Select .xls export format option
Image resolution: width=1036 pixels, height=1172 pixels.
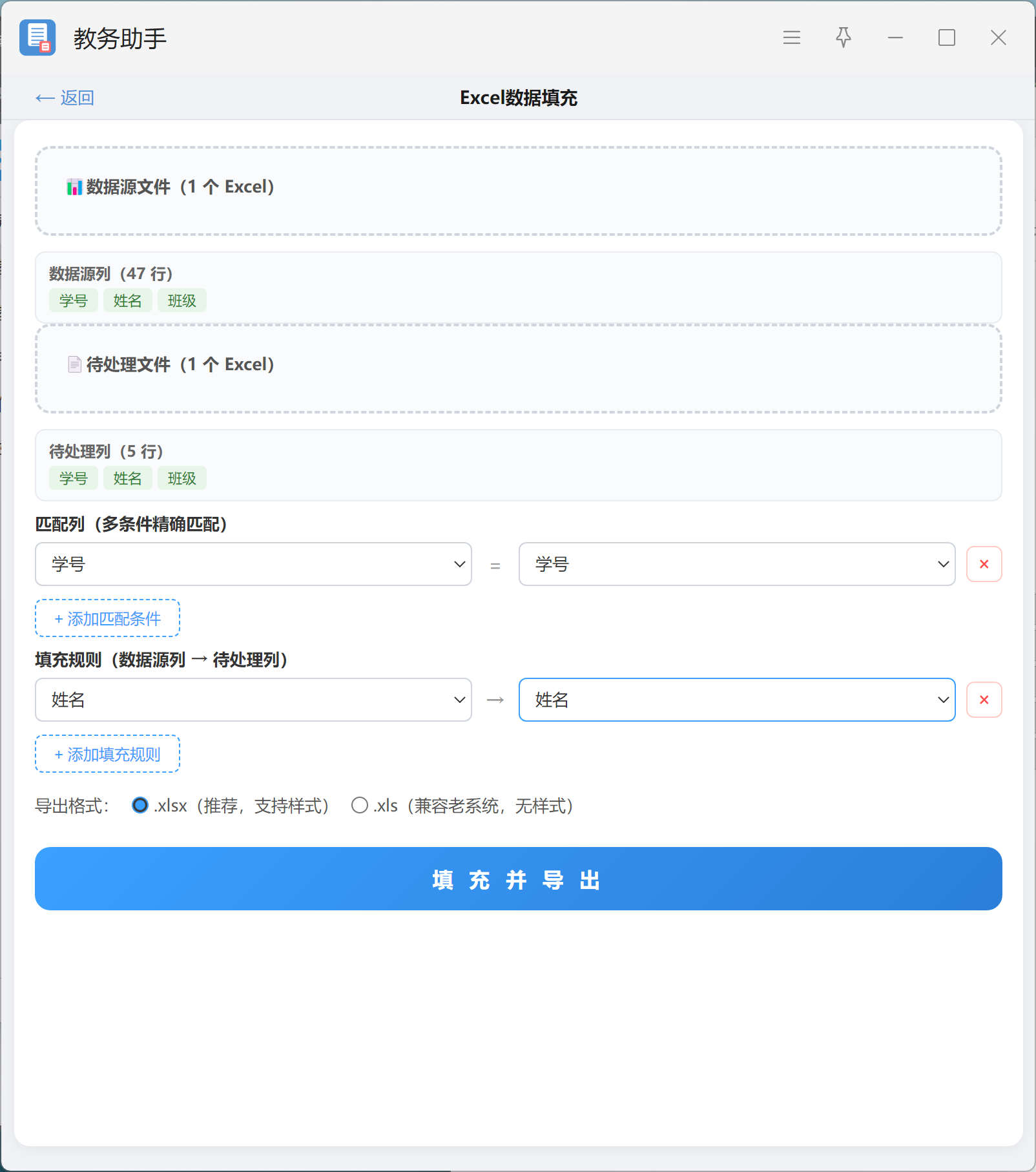pyautogui.click(x=360, y=805)
